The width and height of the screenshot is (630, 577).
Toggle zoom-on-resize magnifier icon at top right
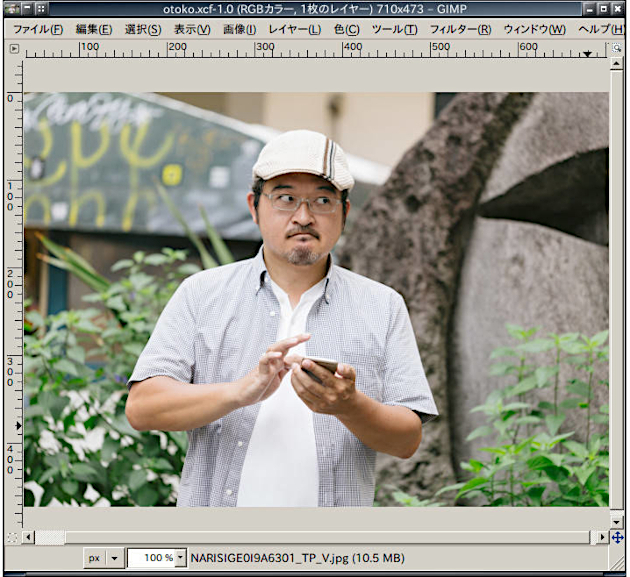[x=616, y=48]
